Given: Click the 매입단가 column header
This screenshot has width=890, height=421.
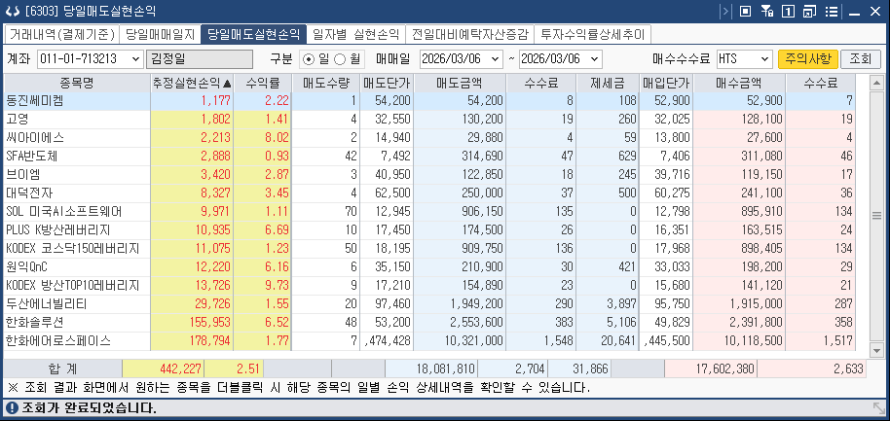Looking at the screenshot, I should coord(666,83).
